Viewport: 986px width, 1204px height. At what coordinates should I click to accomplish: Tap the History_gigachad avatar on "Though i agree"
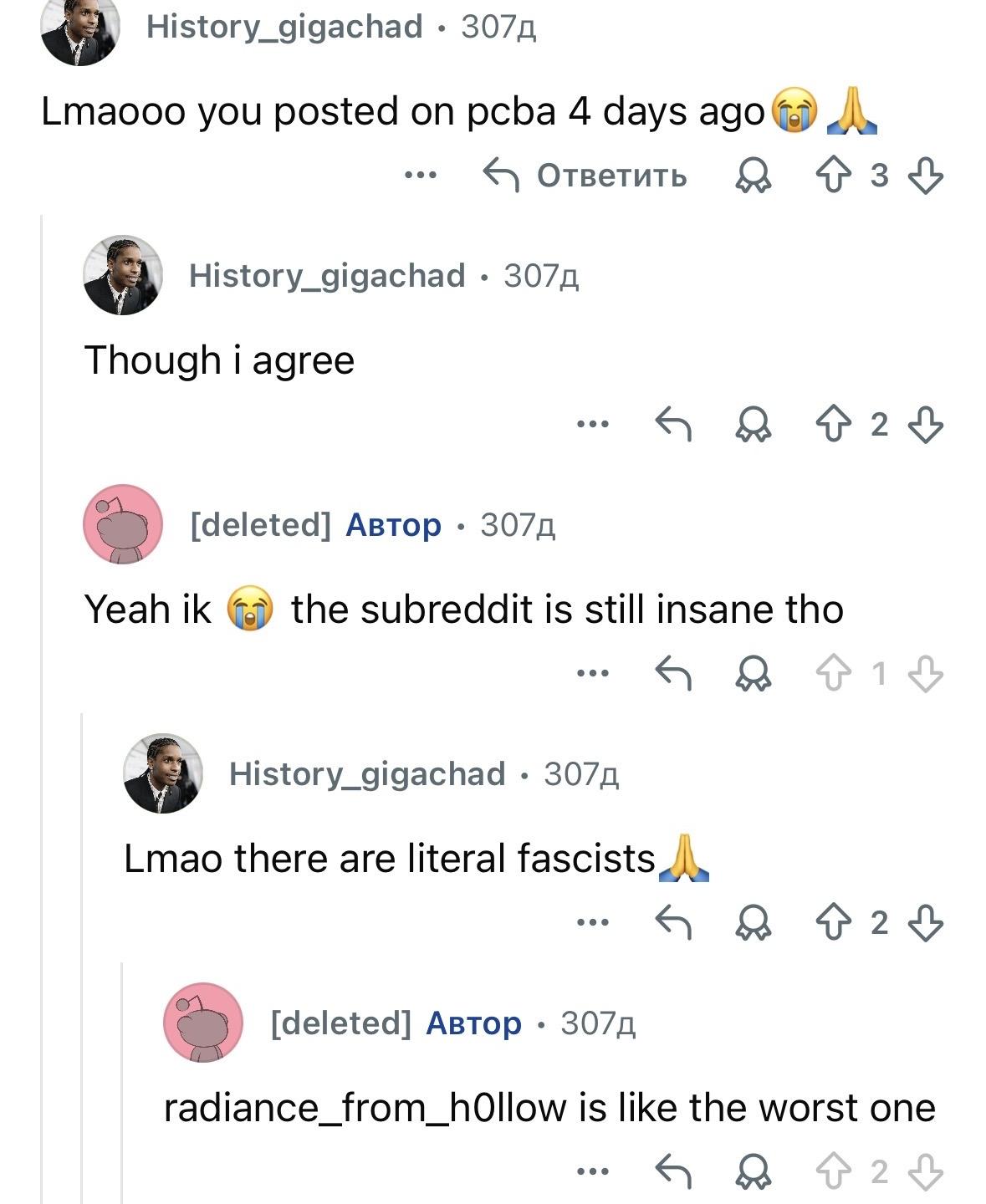(123, 275)
